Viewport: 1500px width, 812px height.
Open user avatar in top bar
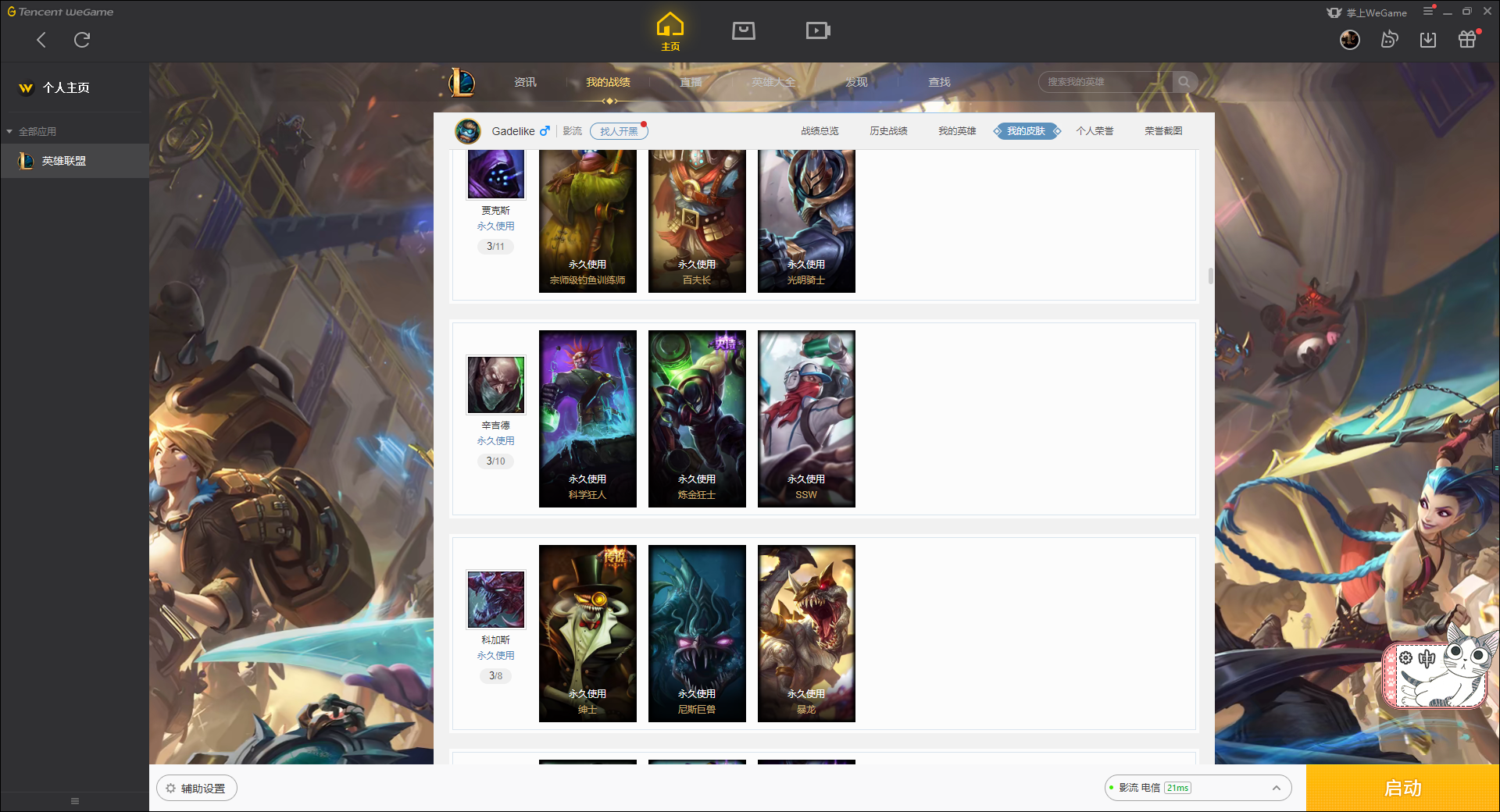[1349, 40]
